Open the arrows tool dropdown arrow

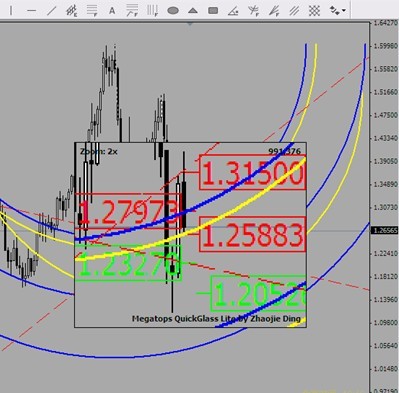[x=344, y=11]
